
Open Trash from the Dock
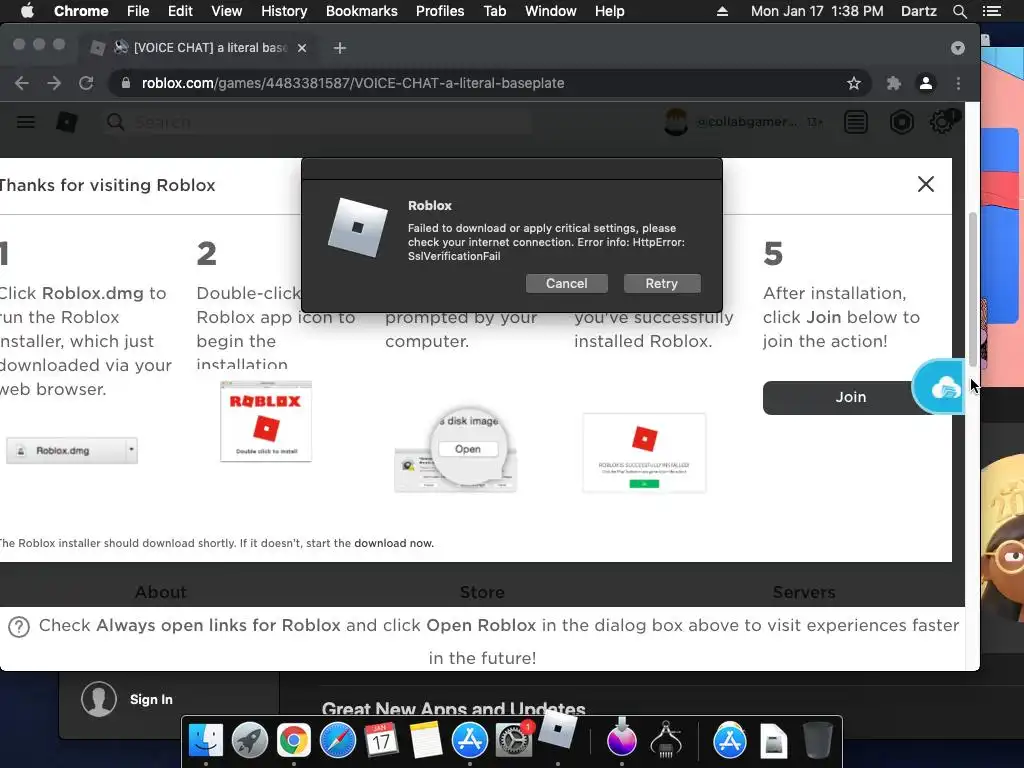click(817, 741)
